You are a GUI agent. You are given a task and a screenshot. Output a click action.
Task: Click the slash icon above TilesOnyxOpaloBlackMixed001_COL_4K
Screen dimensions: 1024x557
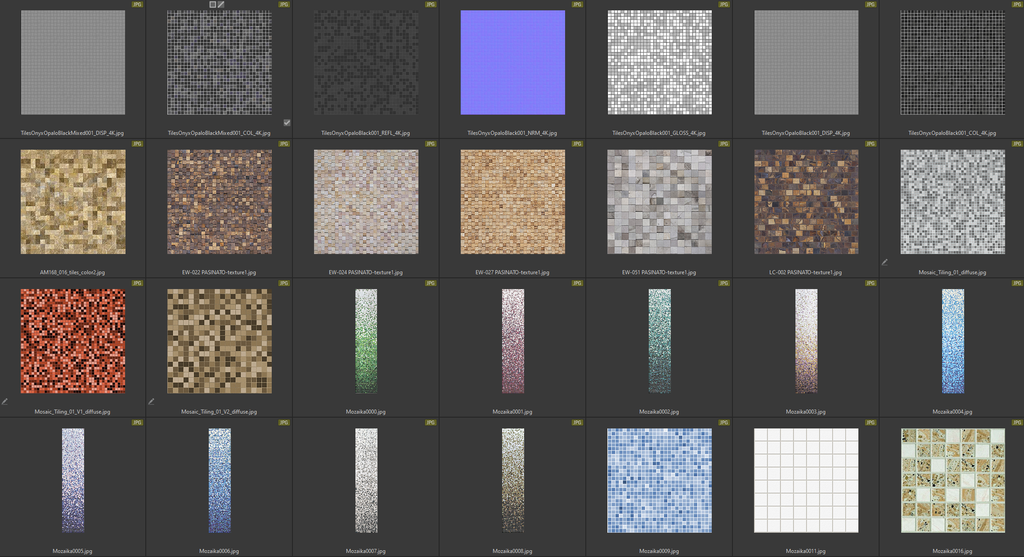click(x=221, y=5)
